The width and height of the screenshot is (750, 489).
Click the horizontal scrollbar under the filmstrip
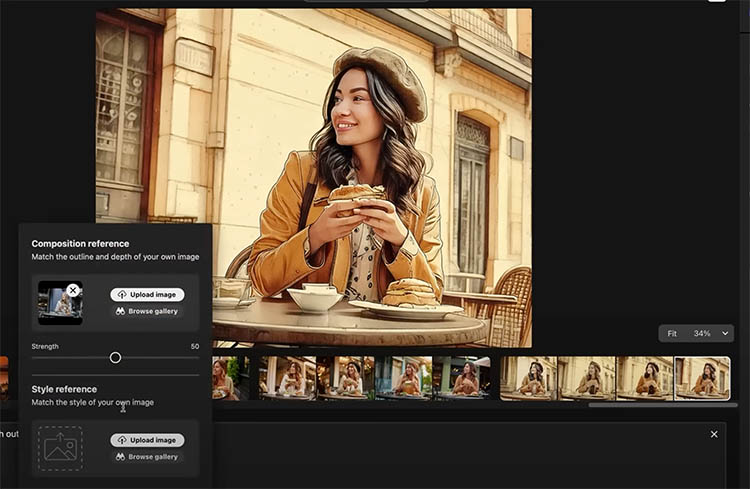coord(658,405)
